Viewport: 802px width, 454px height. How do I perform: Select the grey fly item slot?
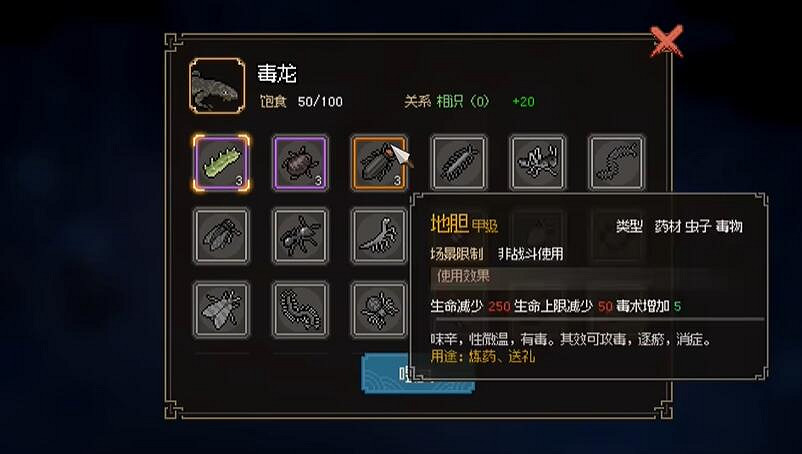pyautogui.click(x=221, y=309)
